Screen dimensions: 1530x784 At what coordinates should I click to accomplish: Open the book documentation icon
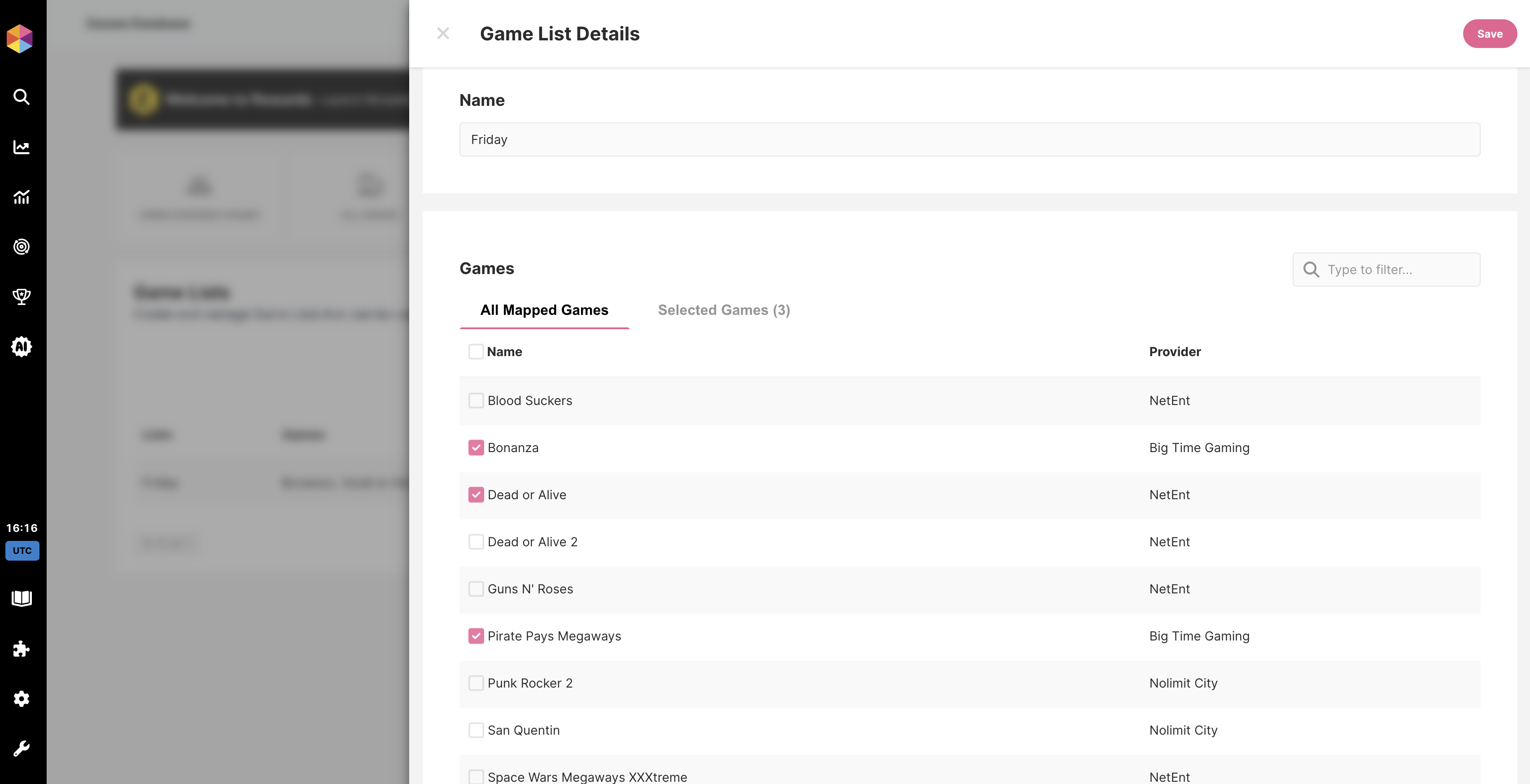click(22, 598)
